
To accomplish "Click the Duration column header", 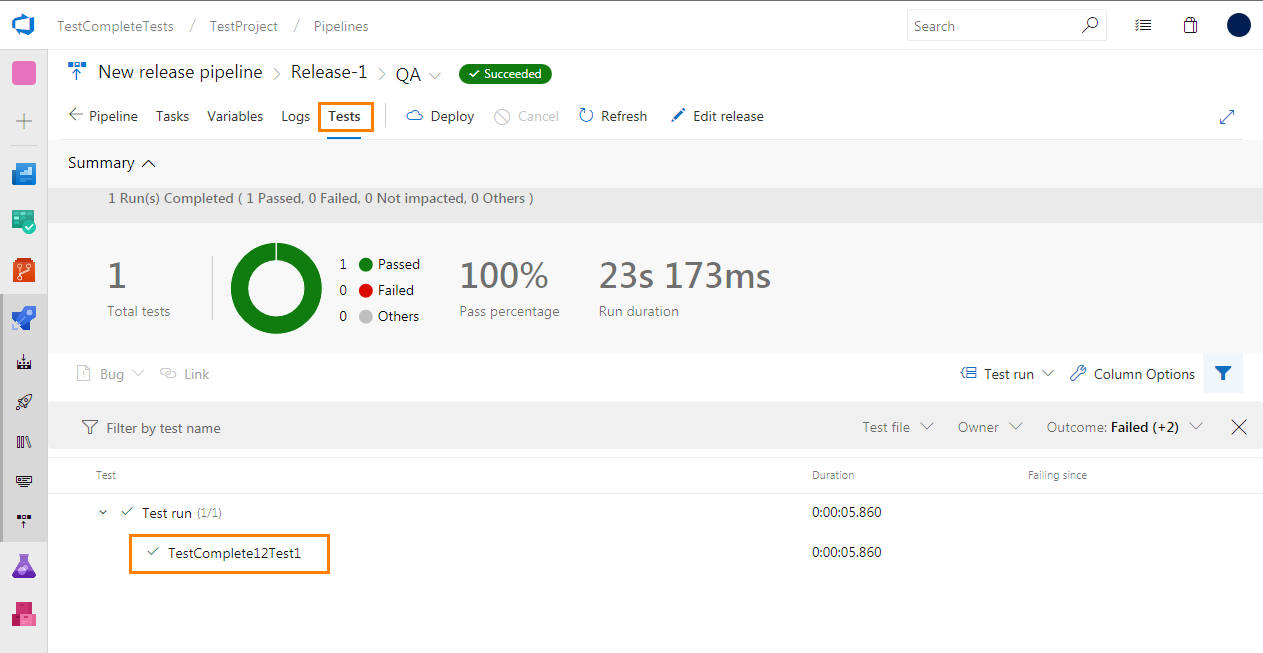I will point(833,475).
